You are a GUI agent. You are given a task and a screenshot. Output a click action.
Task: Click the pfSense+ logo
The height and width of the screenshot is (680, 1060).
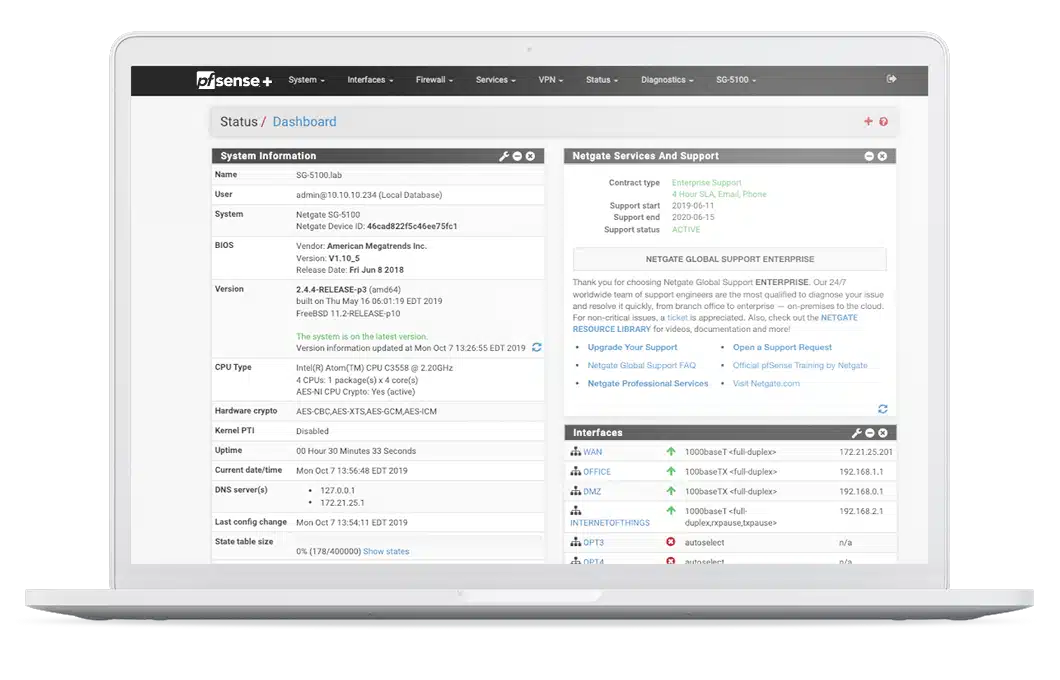pyautogui.click(x=234, y=80)
